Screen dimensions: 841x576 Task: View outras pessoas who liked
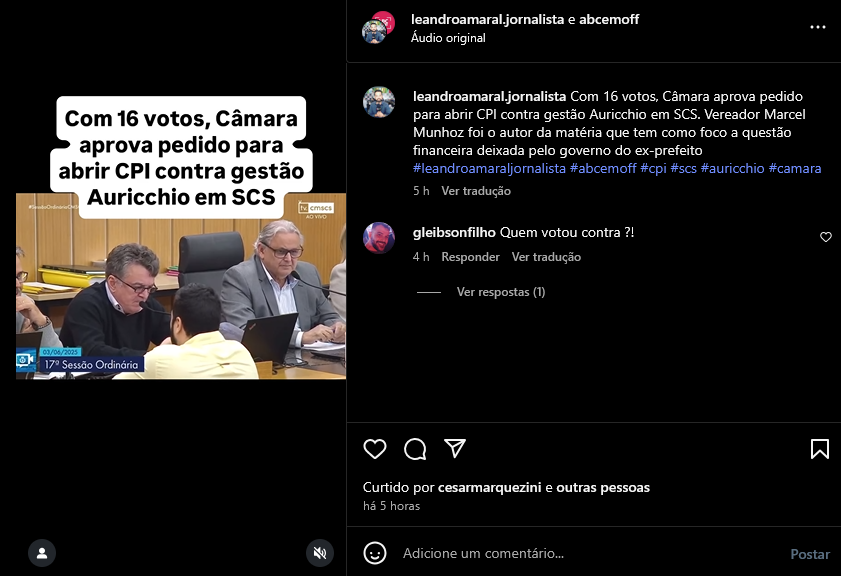603,488
